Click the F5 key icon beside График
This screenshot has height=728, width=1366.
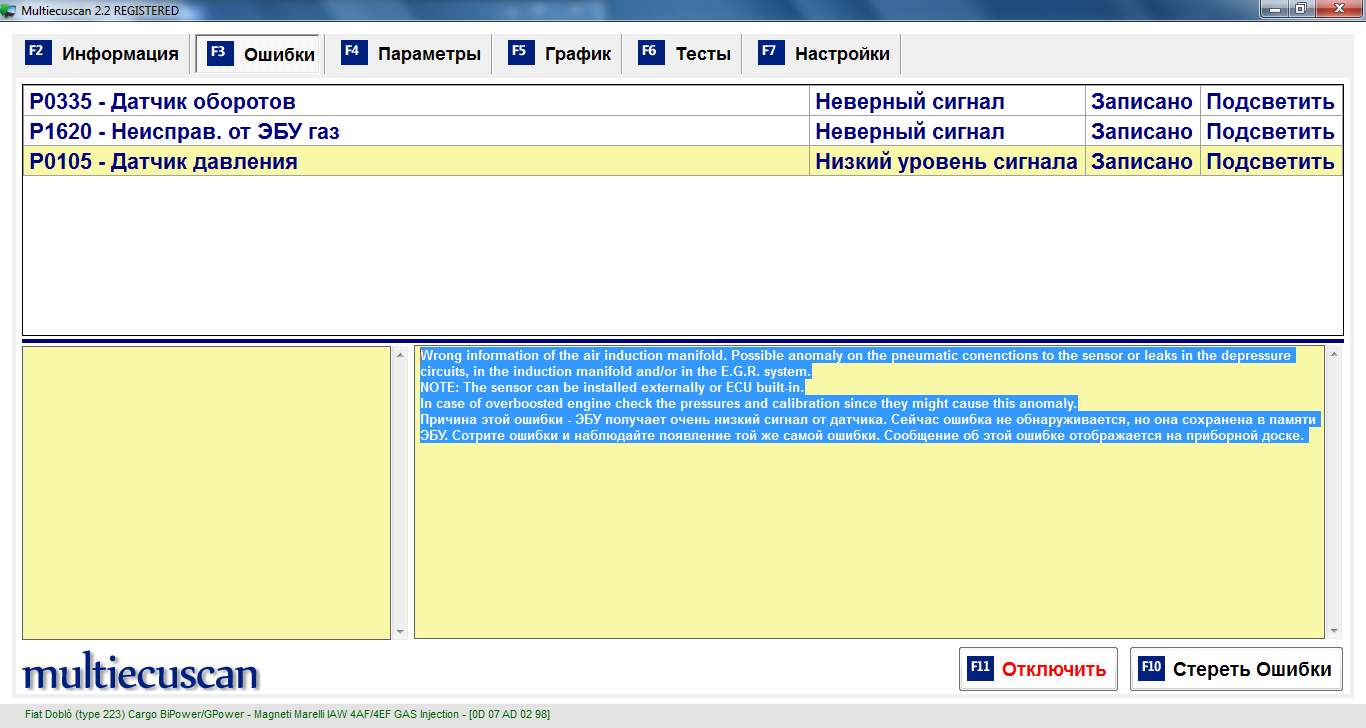(x=521, y=53)
